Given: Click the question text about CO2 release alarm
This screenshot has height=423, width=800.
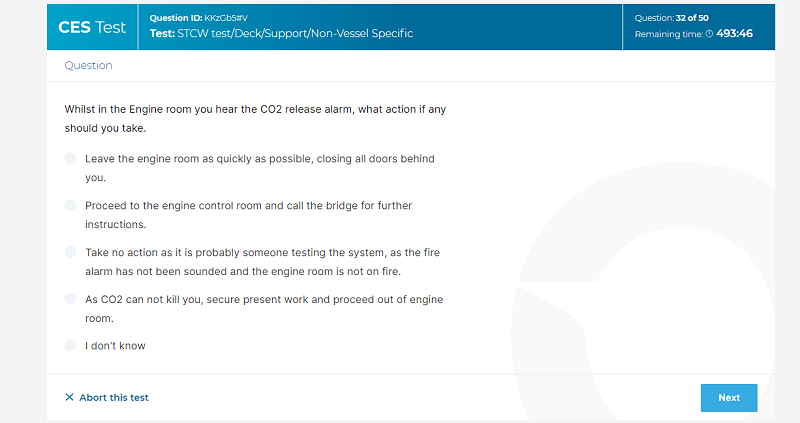Looking at the screenshot, I should click(255, 118).
